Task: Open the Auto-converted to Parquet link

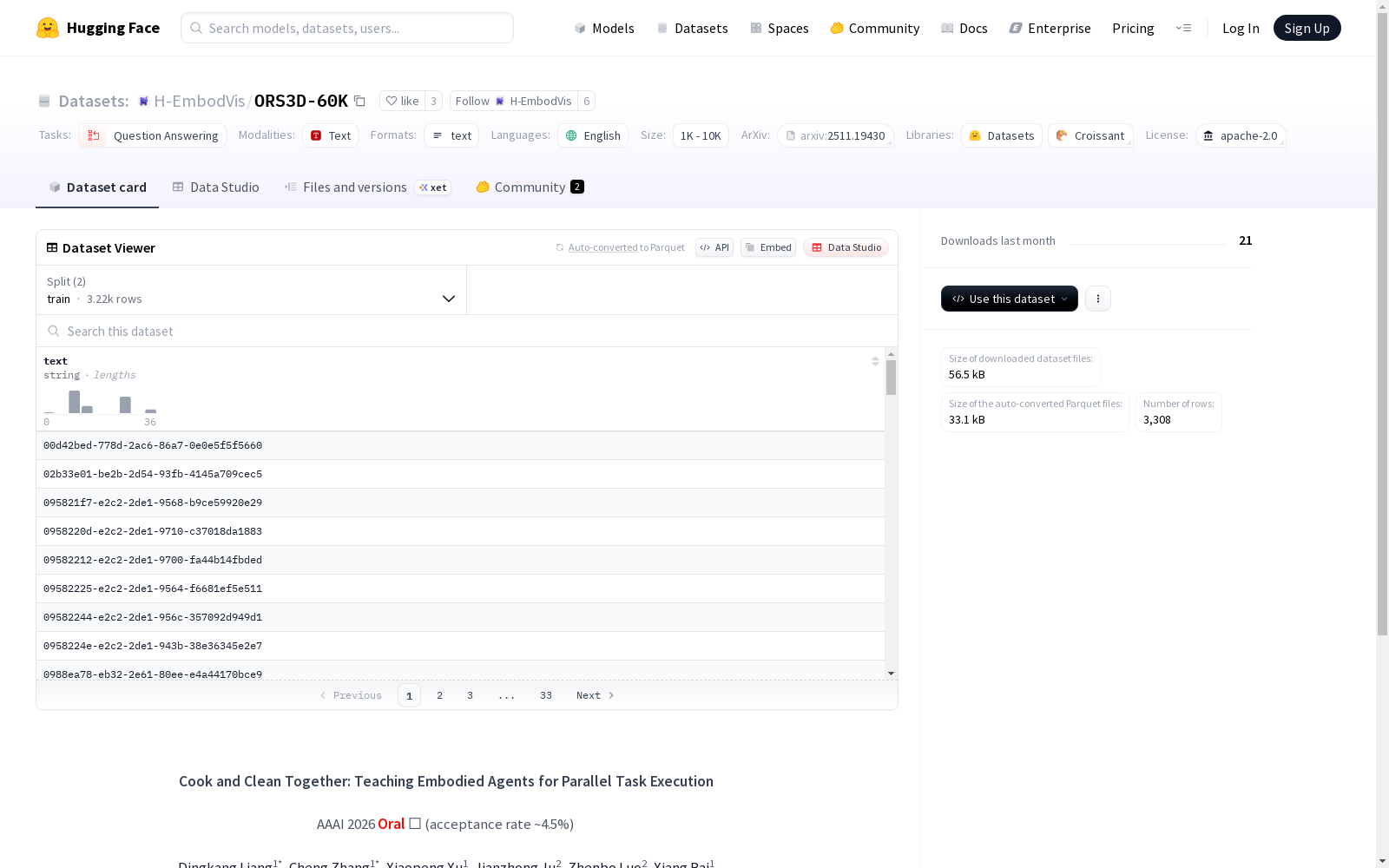Action: click(x=602, y=247)
